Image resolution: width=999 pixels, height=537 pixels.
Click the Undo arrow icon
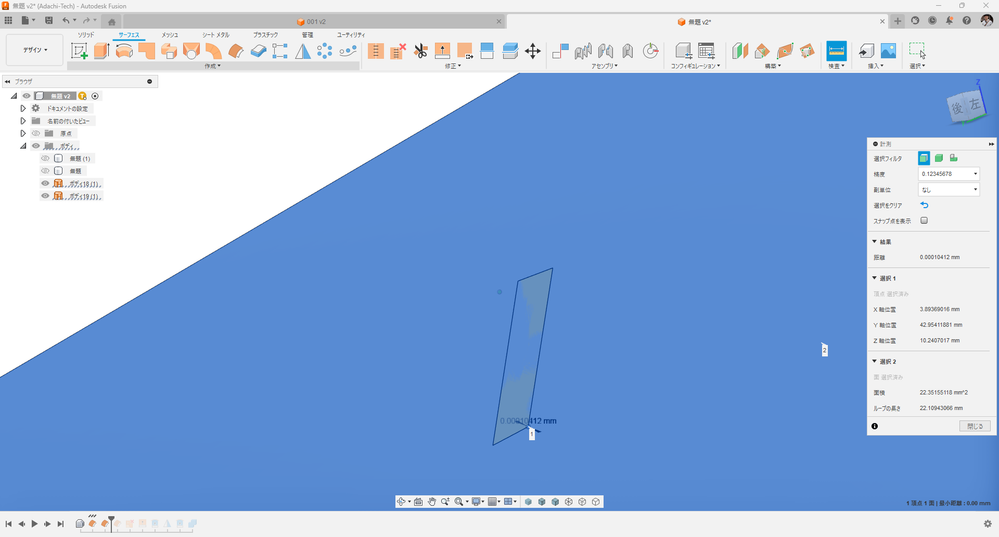tap(66, 20)
